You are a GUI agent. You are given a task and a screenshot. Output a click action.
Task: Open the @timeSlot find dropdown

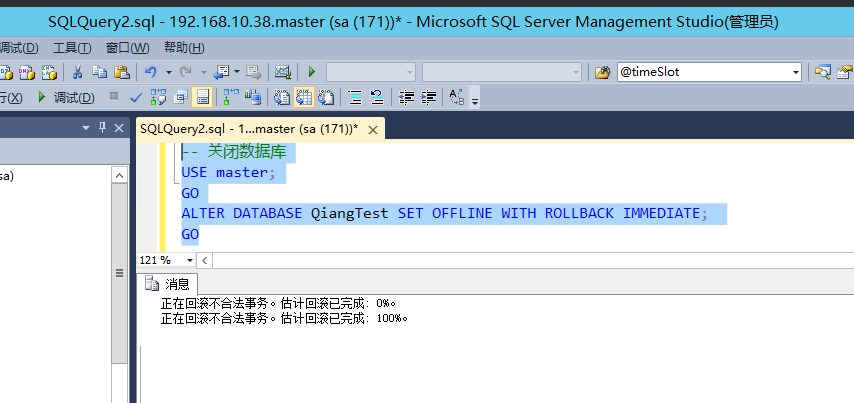click(x=796, y=72)
